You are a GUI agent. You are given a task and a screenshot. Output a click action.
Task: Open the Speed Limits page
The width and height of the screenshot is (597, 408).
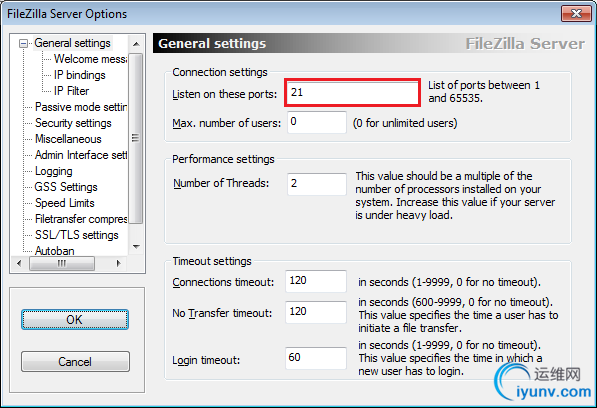click(x=65, y=203)
